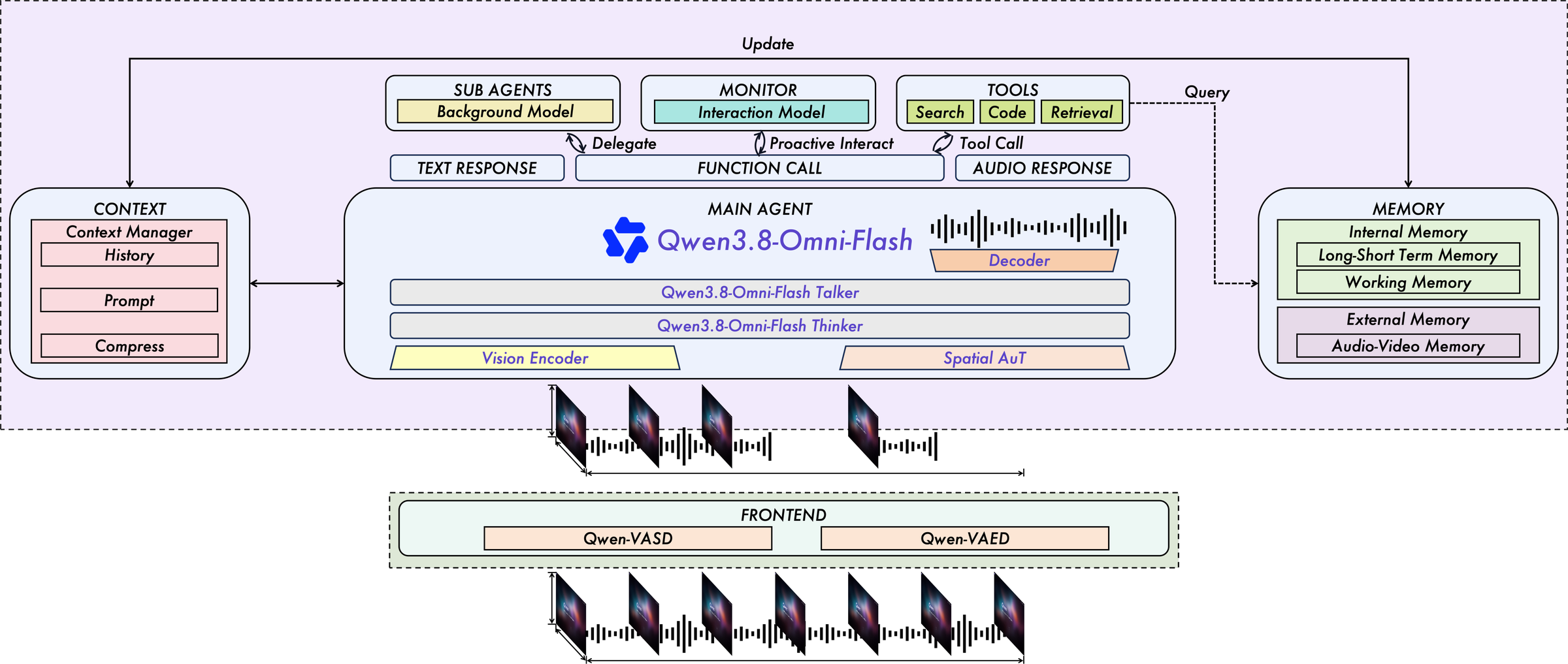
Task: Click the FRONTEND heading
Action: pyautogui.click(x=783, y=515)
